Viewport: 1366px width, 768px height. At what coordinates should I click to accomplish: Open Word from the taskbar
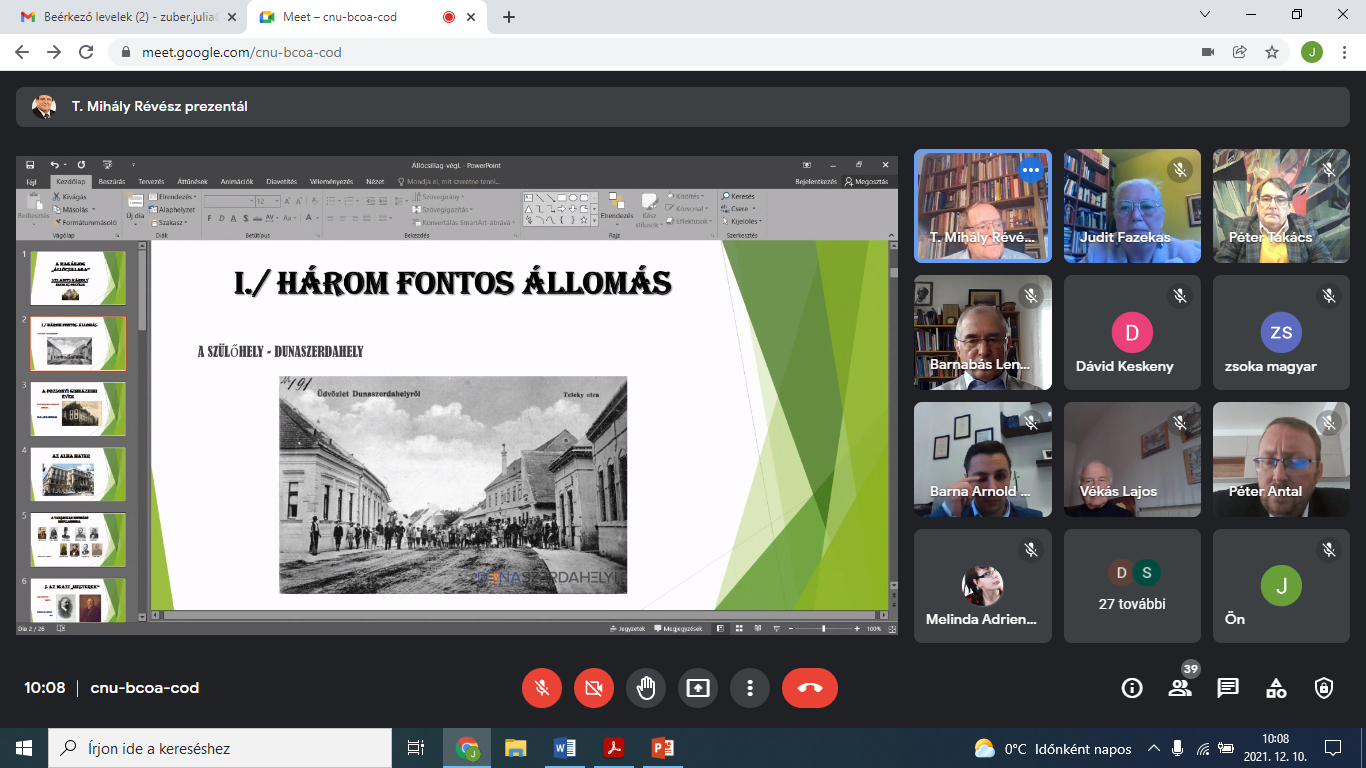coord(564,748)
